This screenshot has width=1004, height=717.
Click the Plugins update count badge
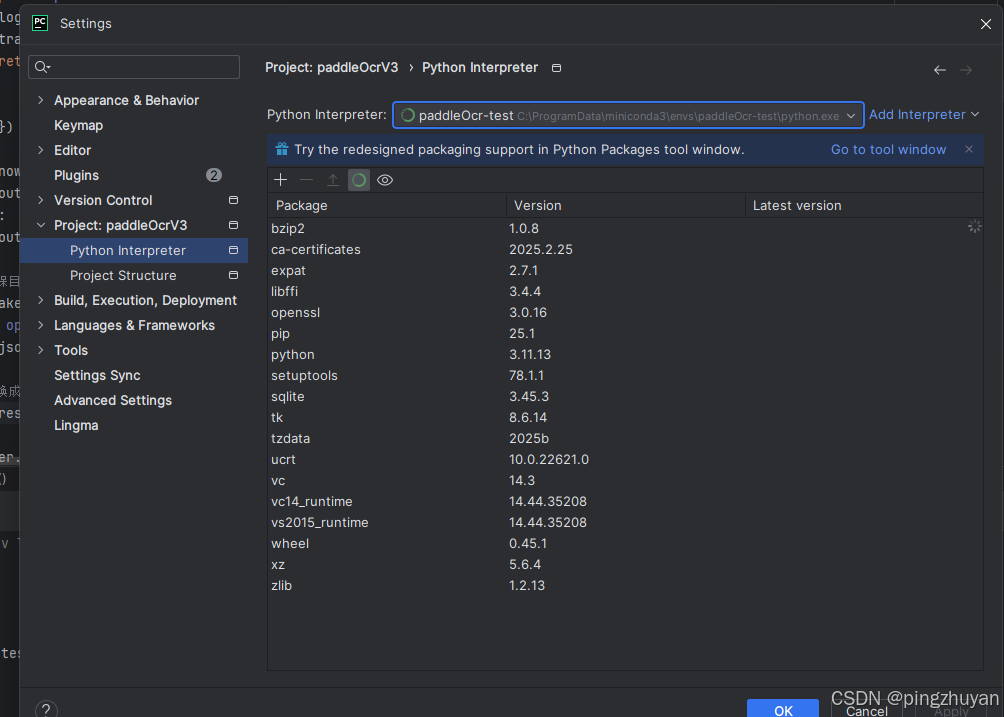[214, 175]
